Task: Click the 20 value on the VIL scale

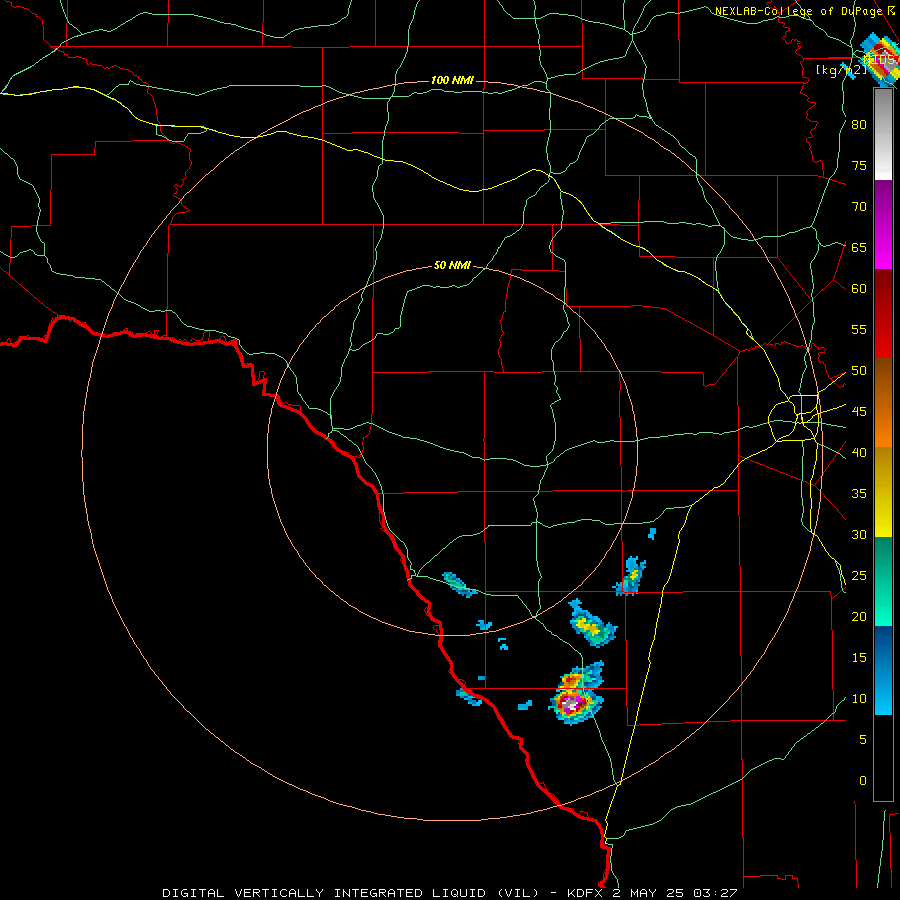Action: [x=859, y=616]
